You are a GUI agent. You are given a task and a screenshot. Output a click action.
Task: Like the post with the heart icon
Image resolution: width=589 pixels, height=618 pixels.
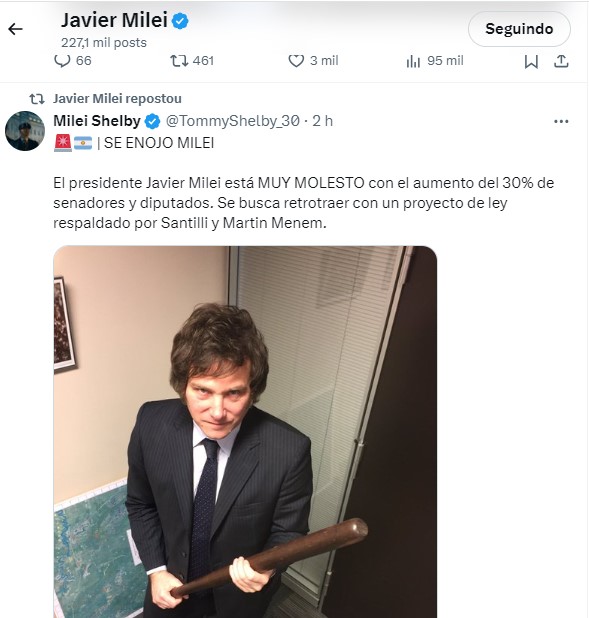point(296,61)
